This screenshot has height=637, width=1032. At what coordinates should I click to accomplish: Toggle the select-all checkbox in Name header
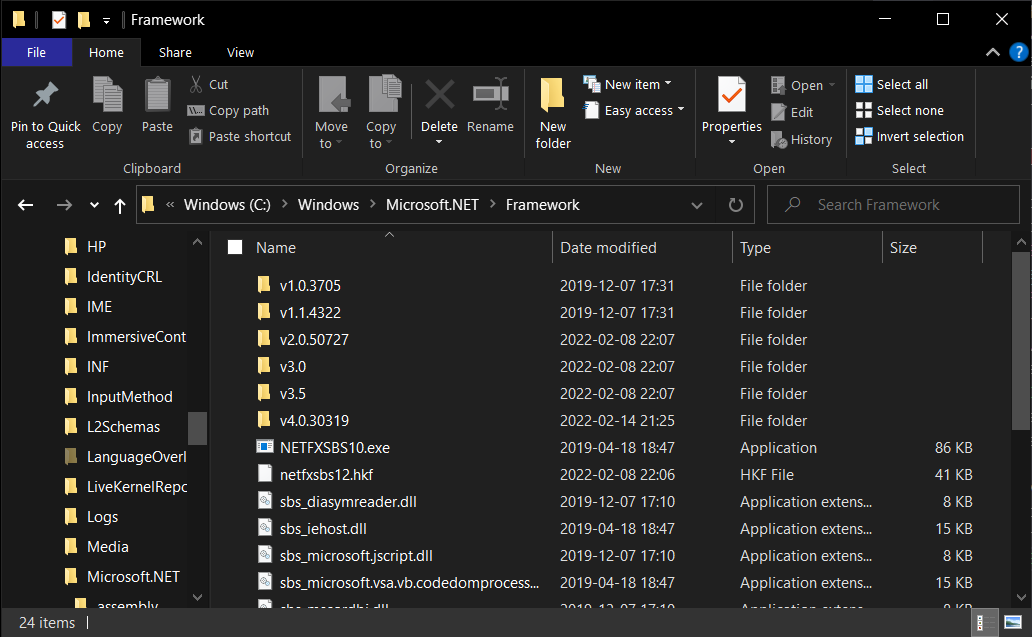(x=235, y=247)
